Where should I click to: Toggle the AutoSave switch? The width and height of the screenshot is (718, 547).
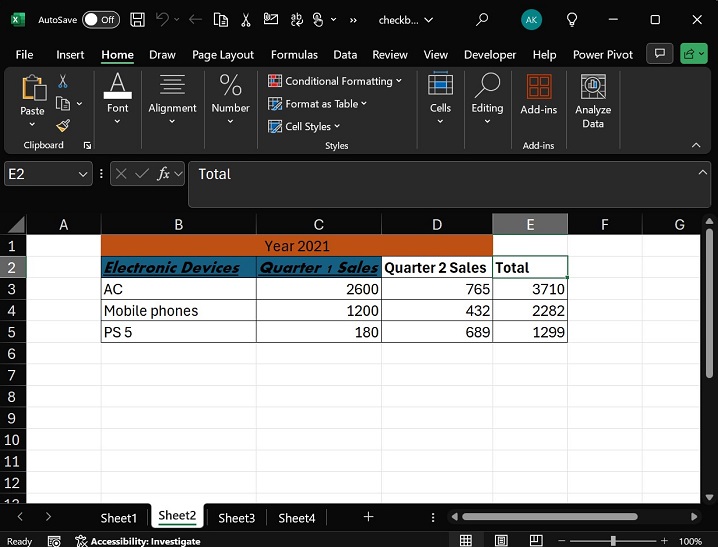(100, 19)
